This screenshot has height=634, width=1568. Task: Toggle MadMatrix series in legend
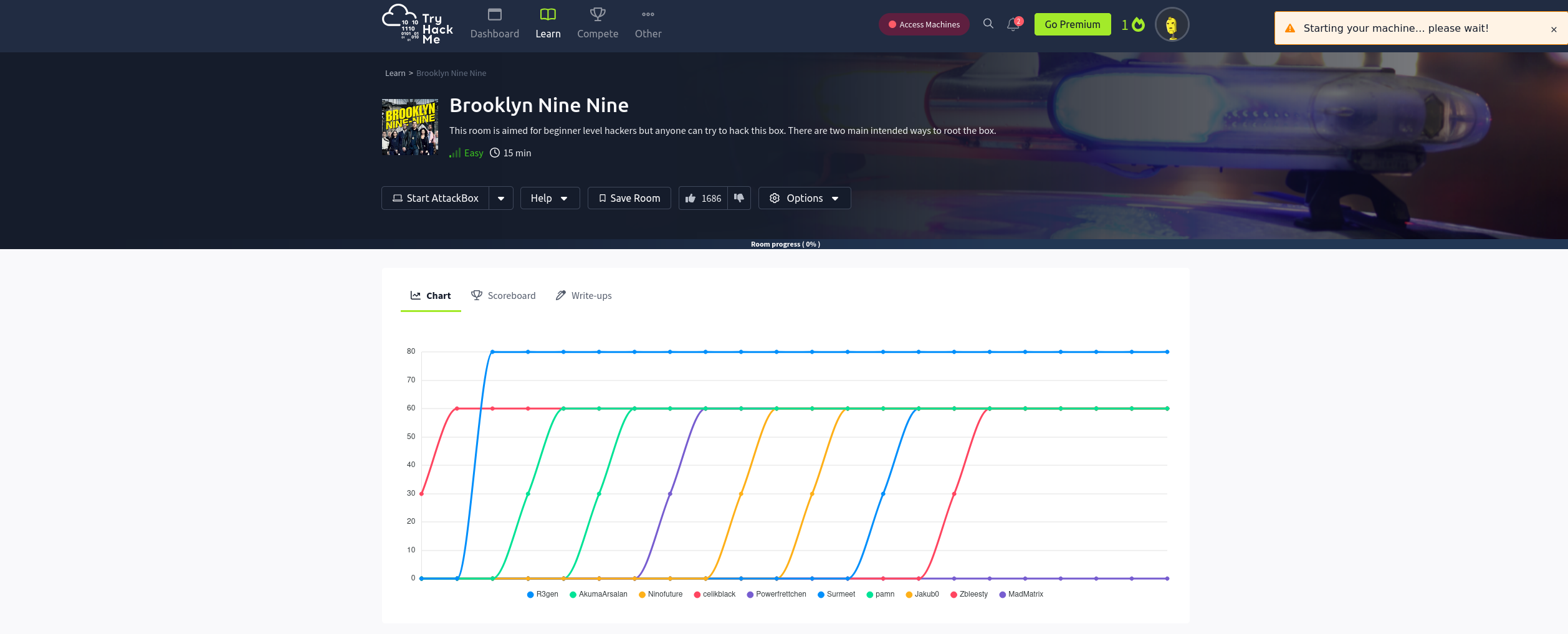1021,594
